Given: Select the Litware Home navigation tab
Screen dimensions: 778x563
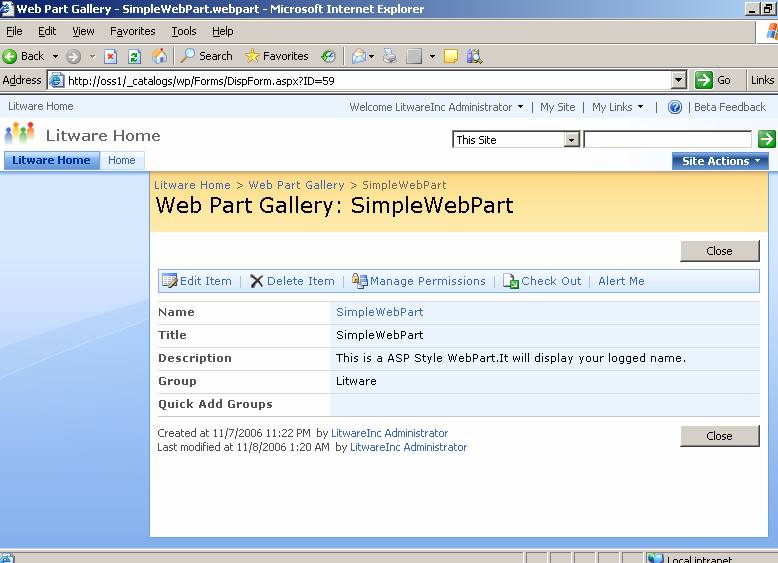Looking at the screenshot, I should point(52,161).
